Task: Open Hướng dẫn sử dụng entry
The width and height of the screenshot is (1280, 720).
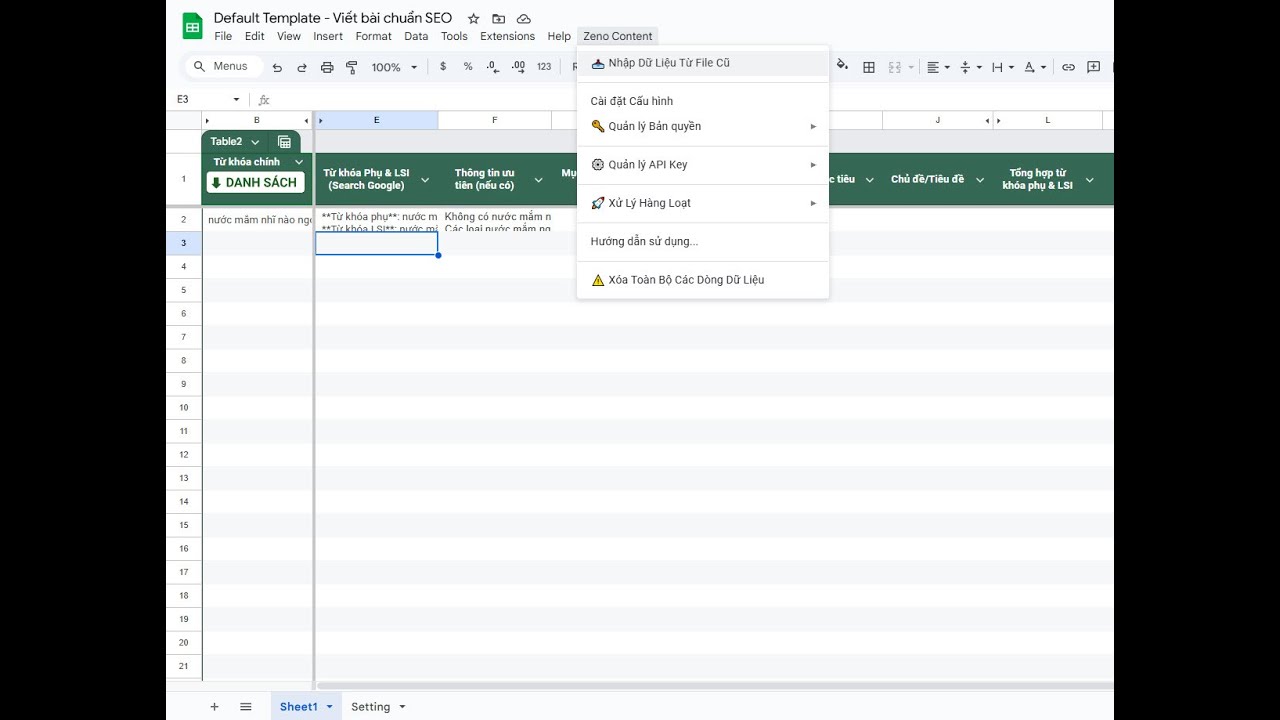Action: click(x=703, y=241)
